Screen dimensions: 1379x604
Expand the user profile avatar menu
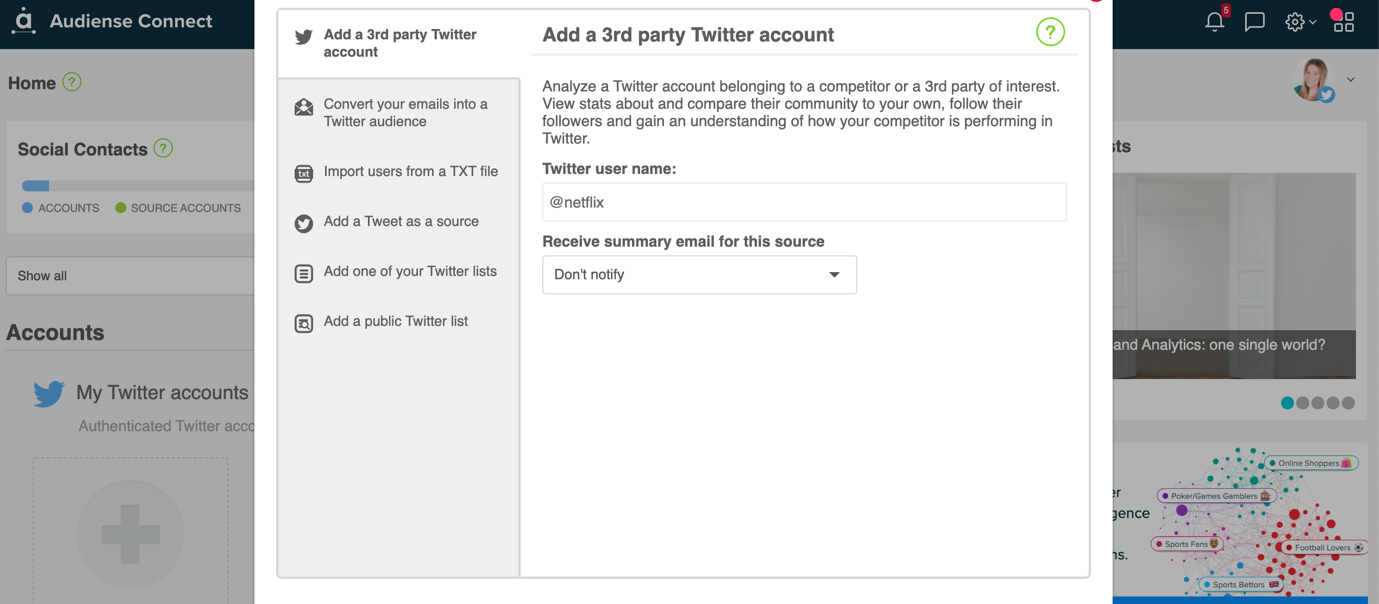click(x=1350, y=80)
